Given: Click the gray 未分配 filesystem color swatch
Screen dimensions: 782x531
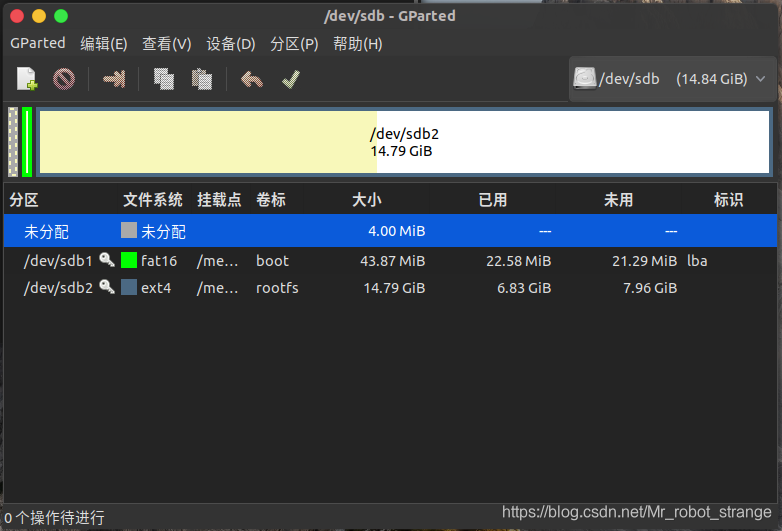Looking at the screenshot, I should click(x=129, y=230).
